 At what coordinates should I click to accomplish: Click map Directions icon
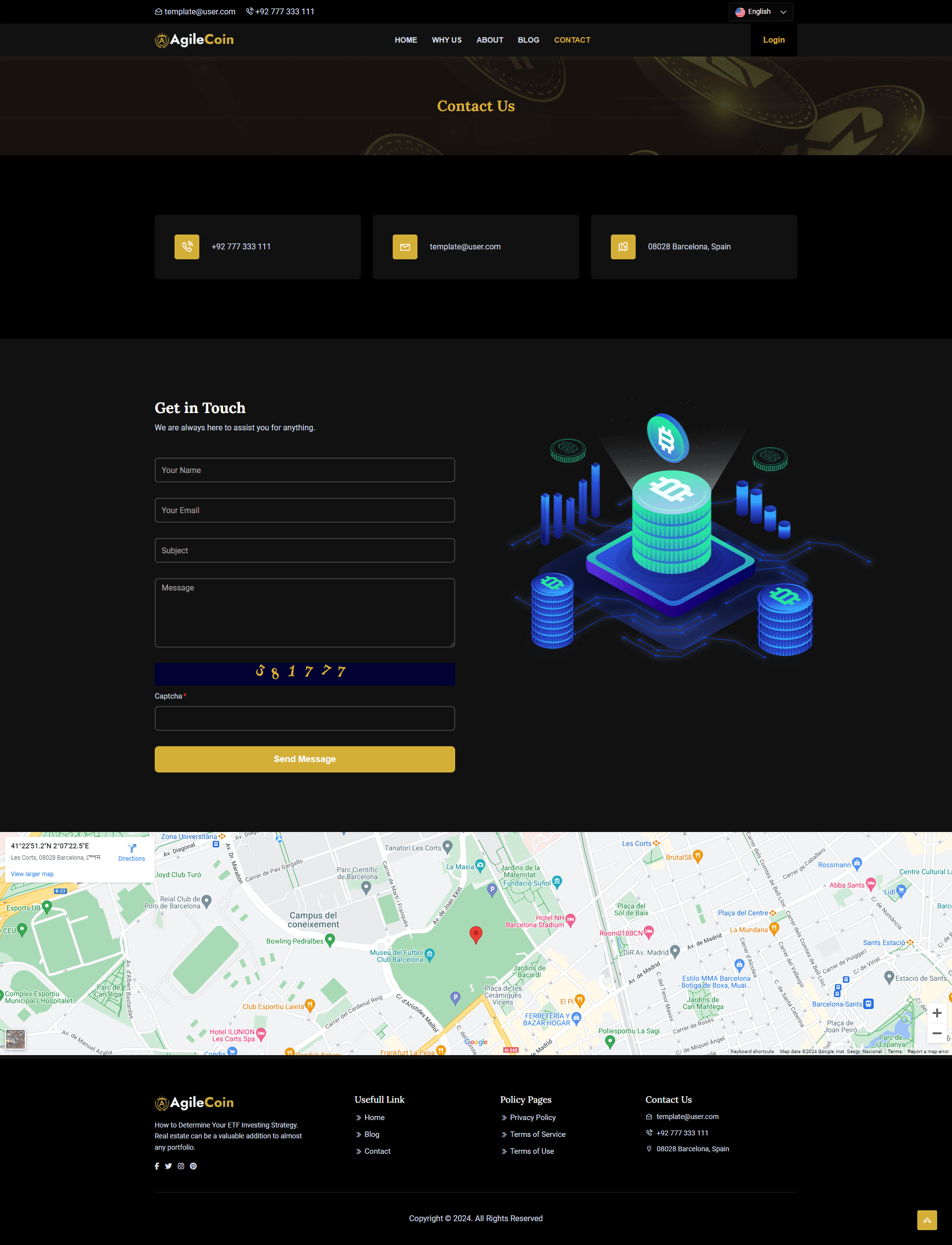coord(131,848)
